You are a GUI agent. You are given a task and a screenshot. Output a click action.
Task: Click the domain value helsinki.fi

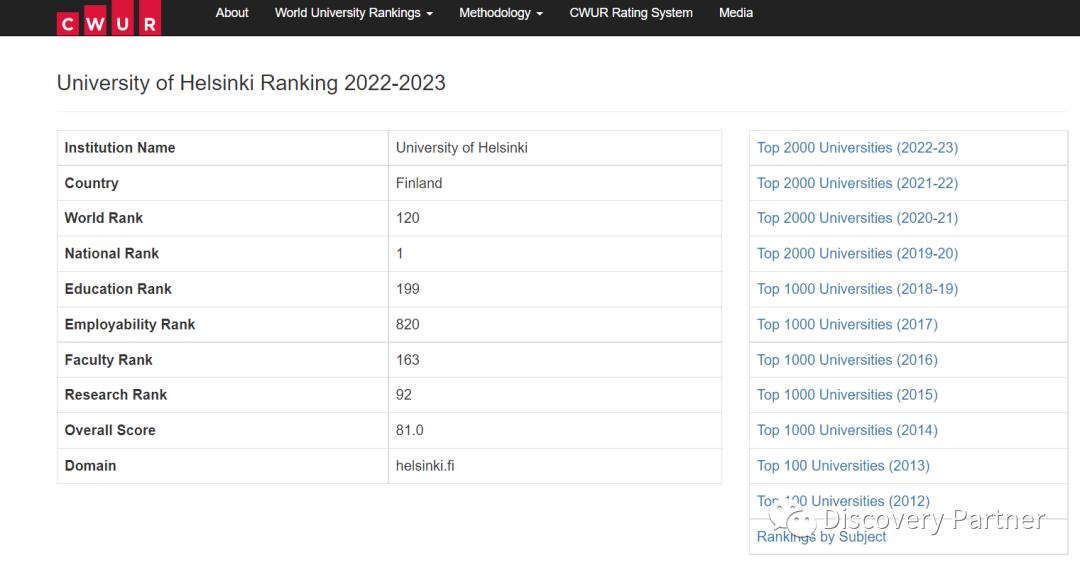point(425,466)
